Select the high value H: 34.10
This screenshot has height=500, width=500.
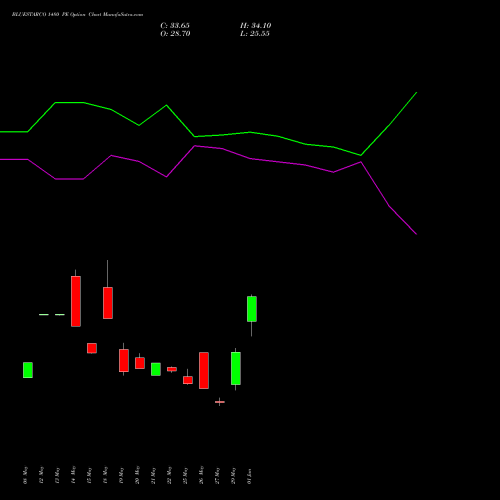point(256,26)
